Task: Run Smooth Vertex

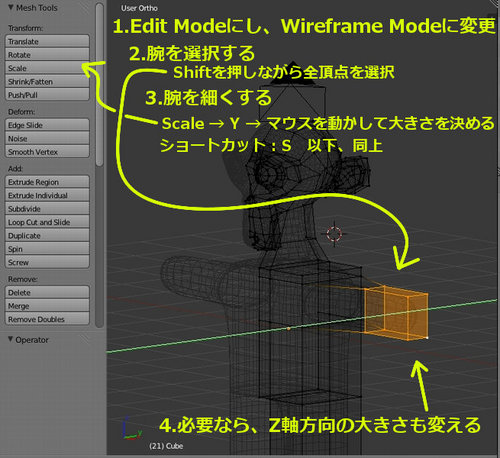Action: [x=47, y=152]
